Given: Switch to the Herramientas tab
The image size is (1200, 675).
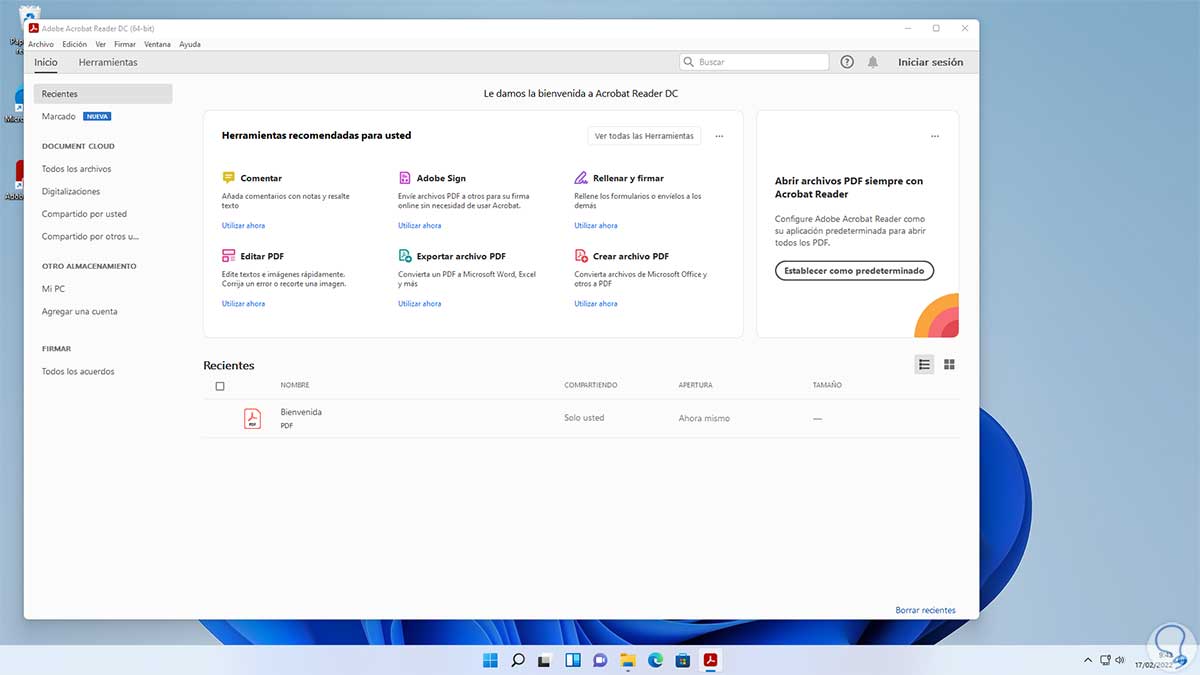Looking at the screenshot, I should [108, 62].
